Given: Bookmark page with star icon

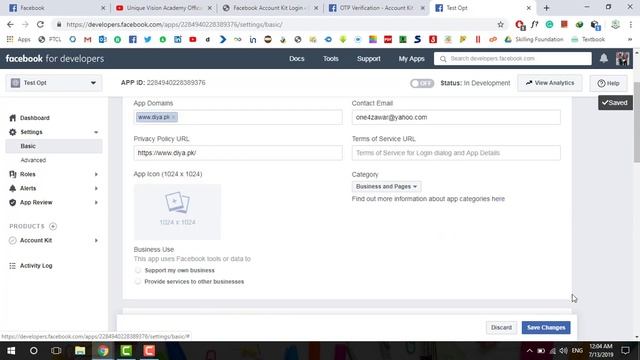Looking at the screenshot, I should click(500, 24).
